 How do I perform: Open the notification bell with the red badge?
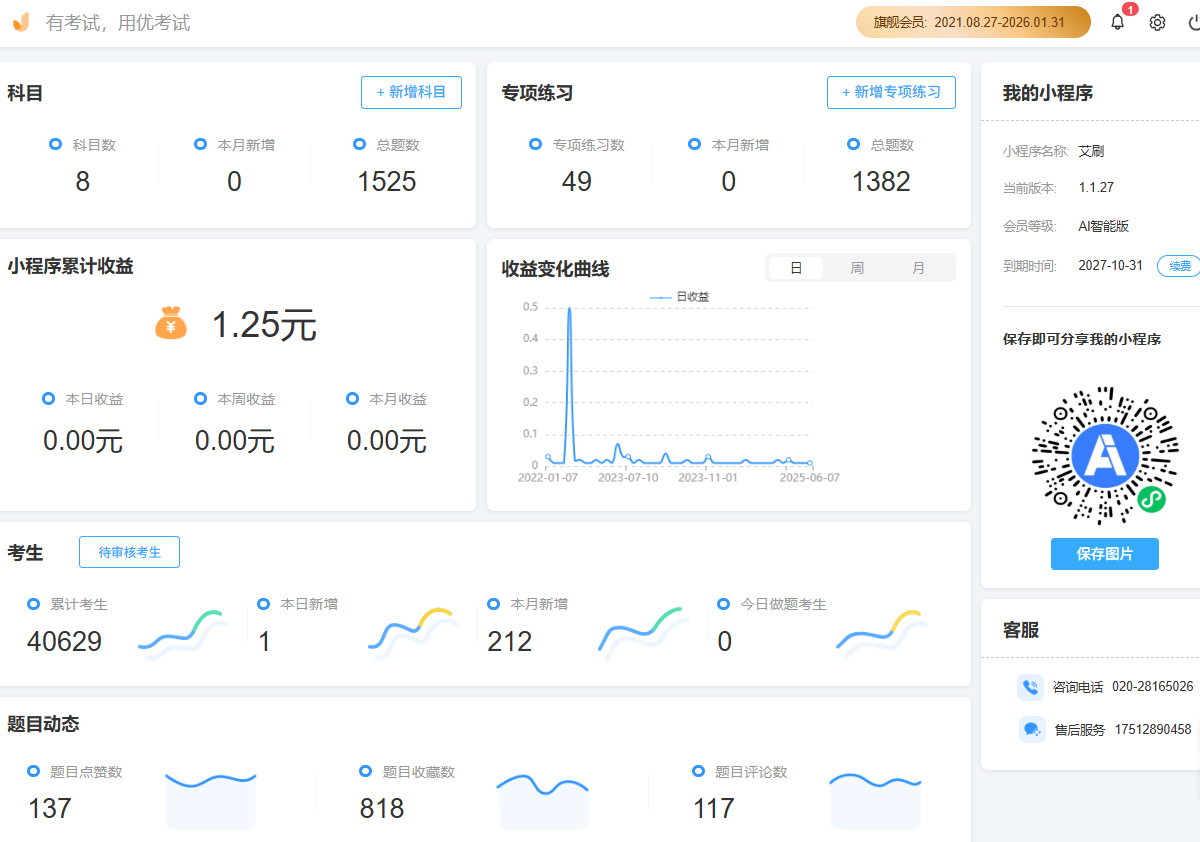click(1117, 21)
